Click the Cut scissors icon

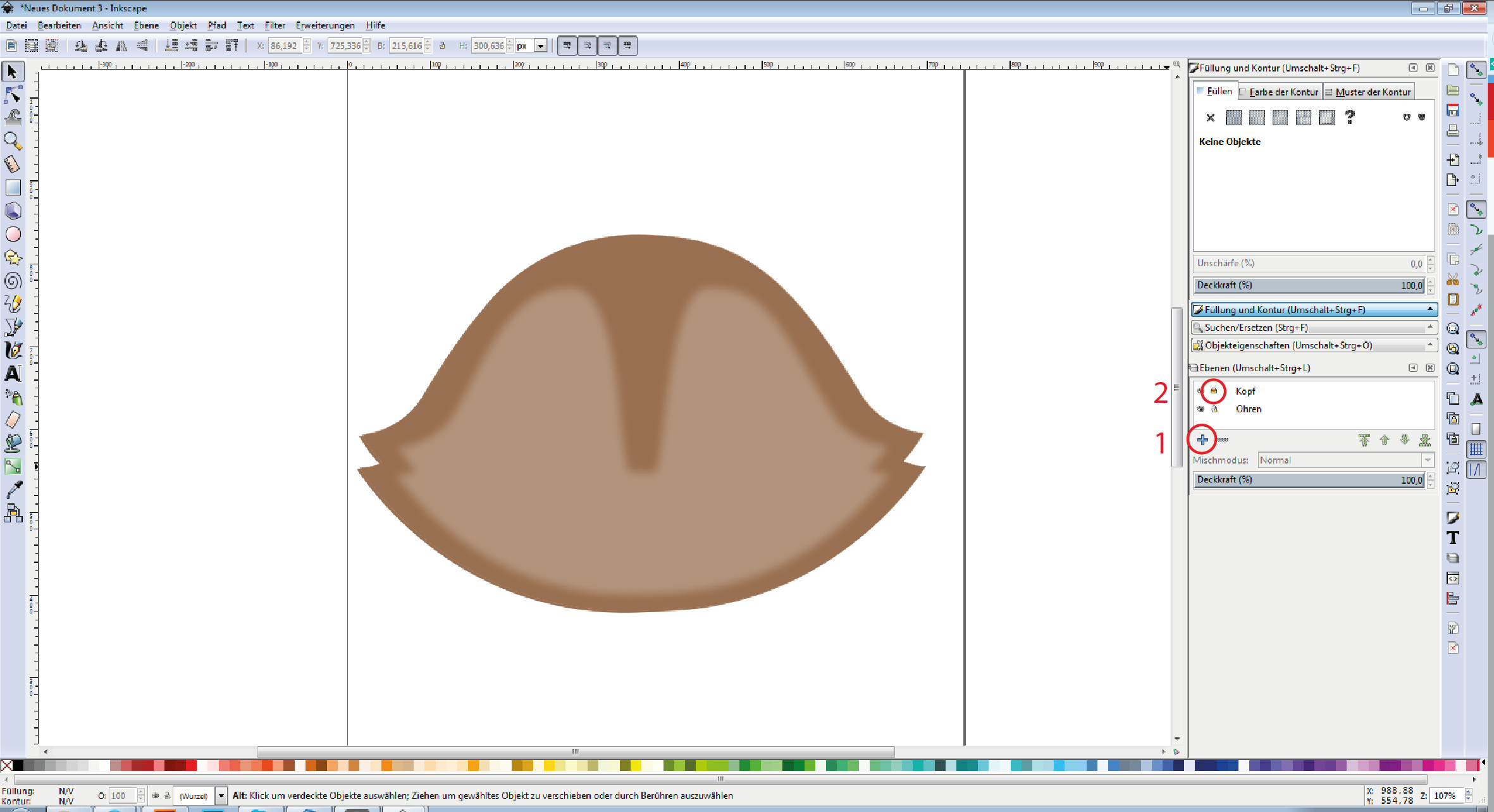click(1453, 279)
